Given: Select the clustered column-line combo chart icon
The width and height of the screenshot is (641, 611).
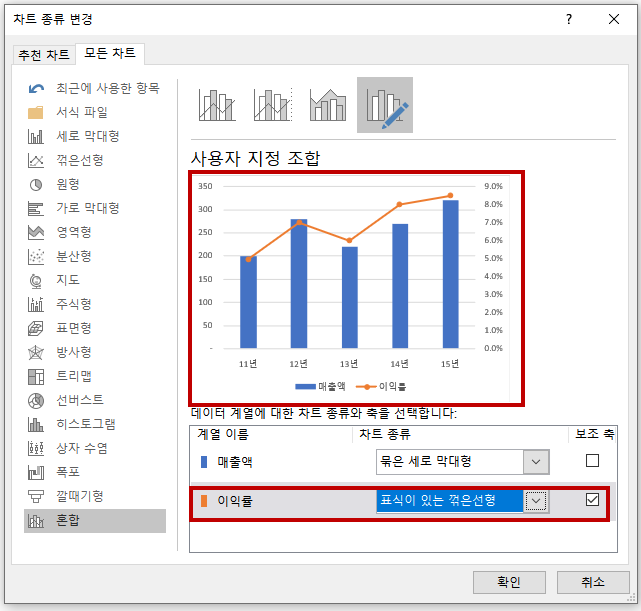Looking at the screenshot, I should [x=217, y=105].
